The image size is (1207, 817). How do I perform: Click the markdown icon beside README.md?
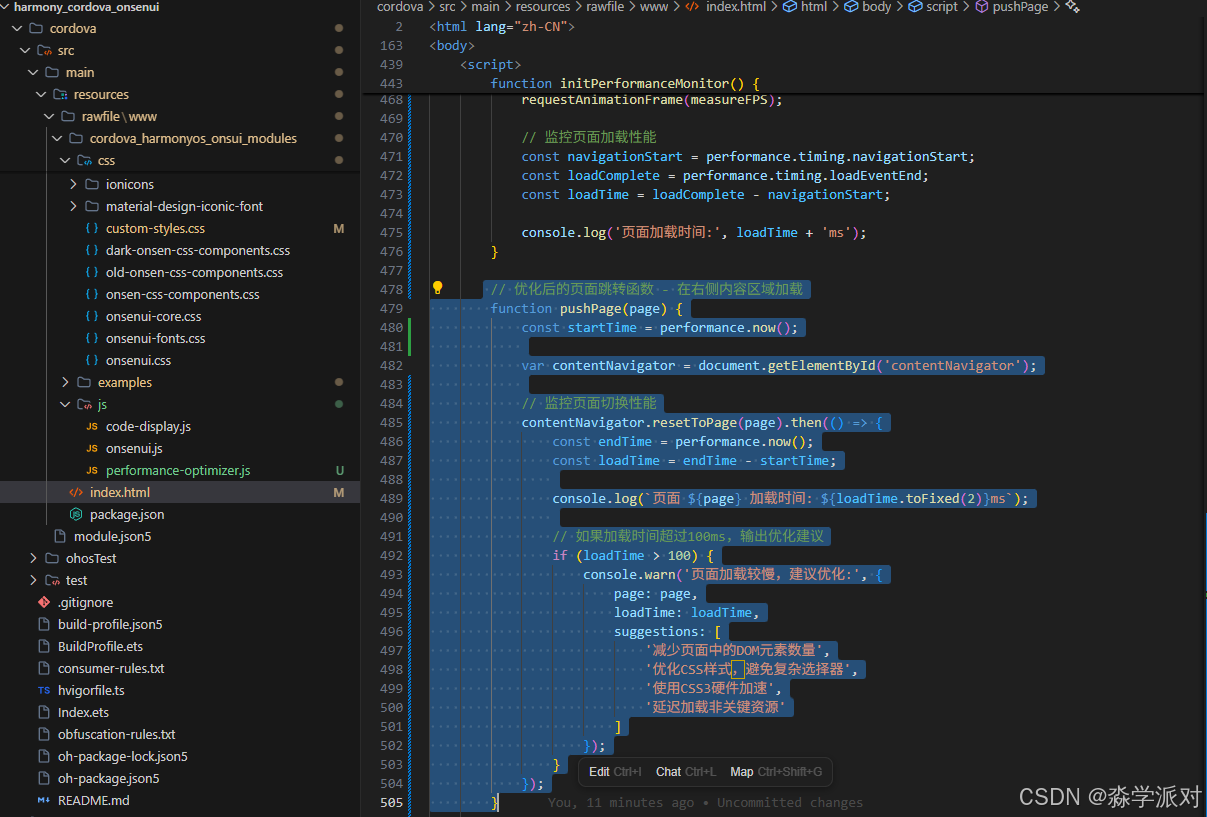[43, 801]
